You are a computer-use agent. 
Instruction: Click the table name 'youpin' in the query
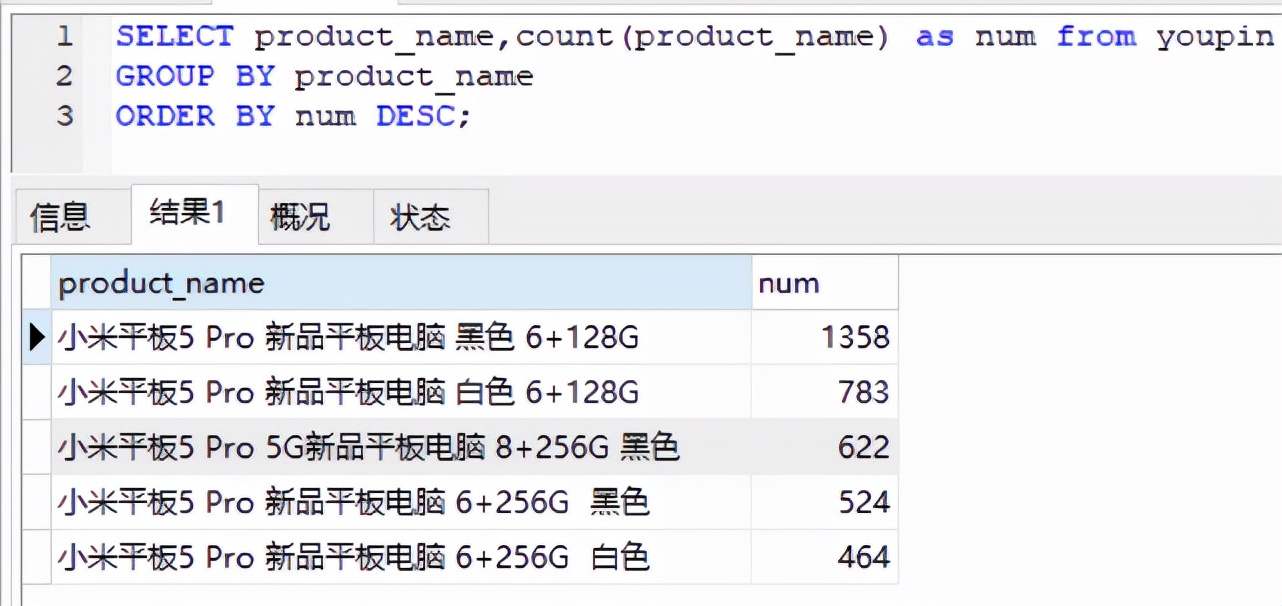coord(1215,38)
